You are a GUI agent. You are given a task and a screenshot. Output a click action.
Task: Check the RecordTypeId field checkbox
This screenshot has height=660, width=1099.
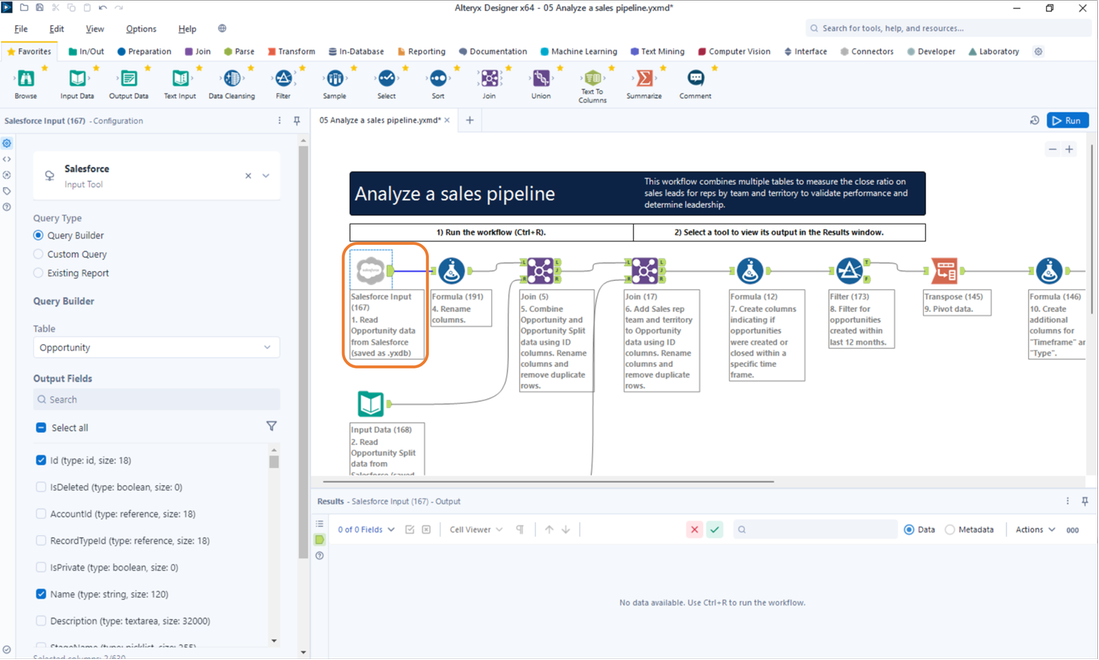click(41, 540)
